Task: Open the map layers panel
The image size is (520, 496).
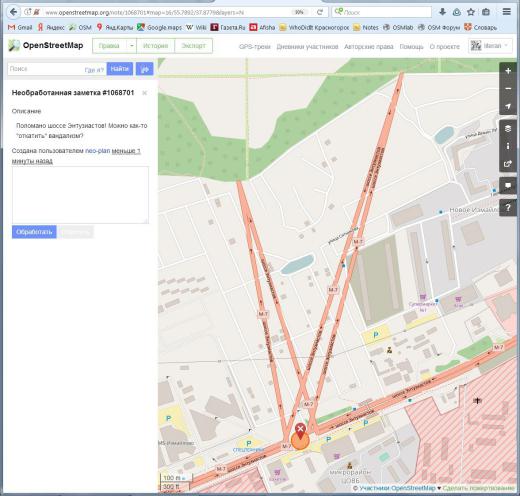Action: pyautogui.click(x=508, y=129)
